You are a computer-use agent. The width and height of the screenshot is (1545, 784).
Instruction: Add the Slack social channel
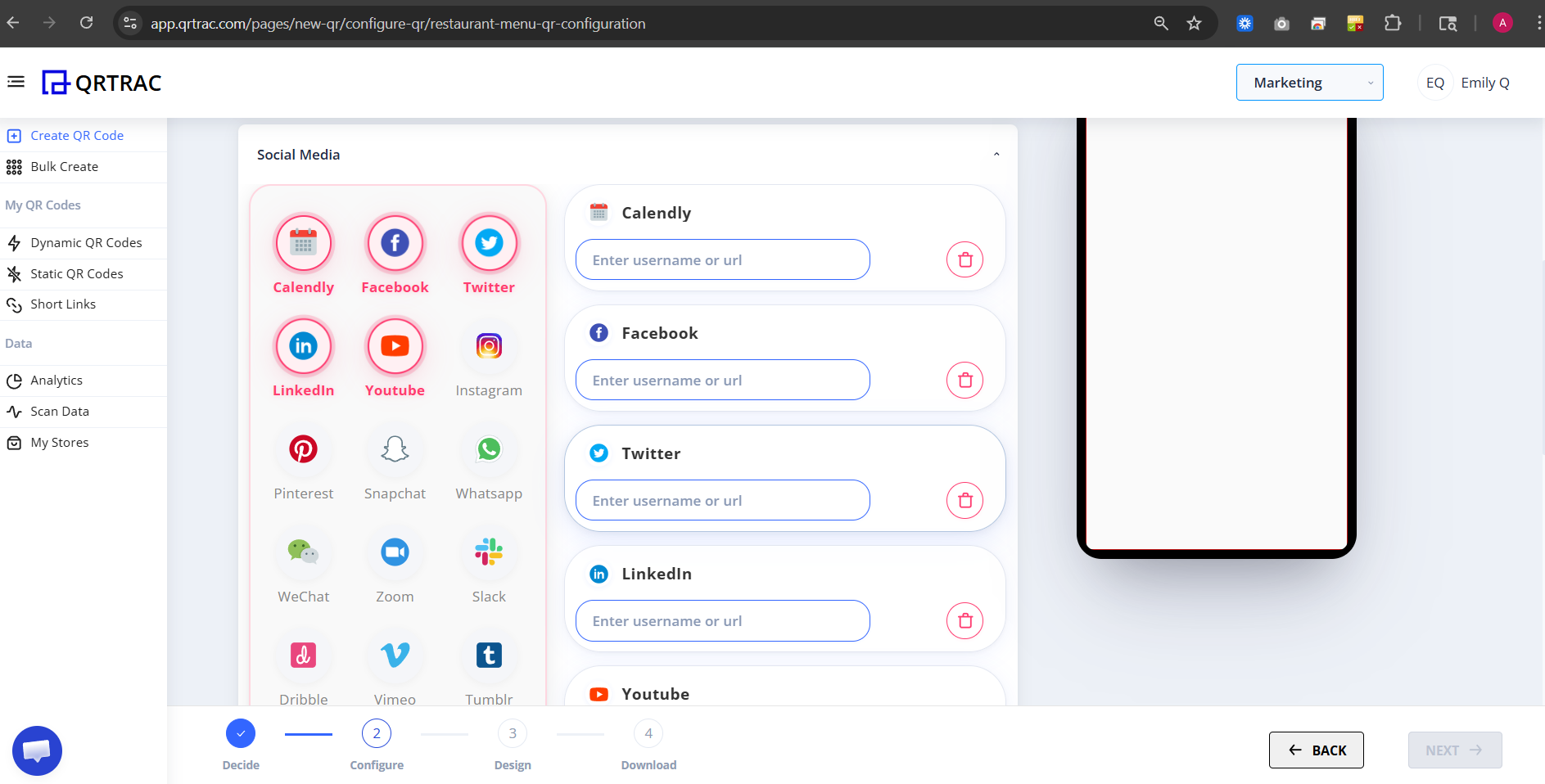tap(489, 552)
